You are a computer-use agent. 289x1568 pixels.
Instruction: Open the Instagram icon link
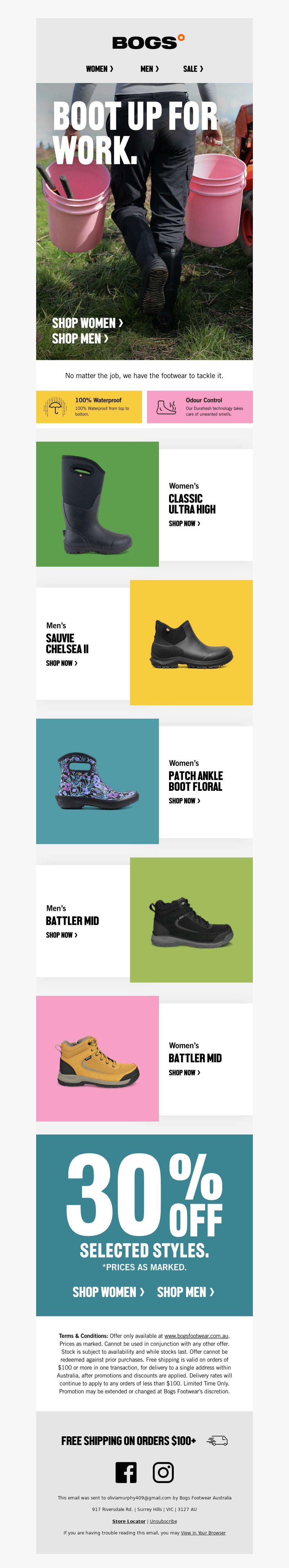point(163,1472)
